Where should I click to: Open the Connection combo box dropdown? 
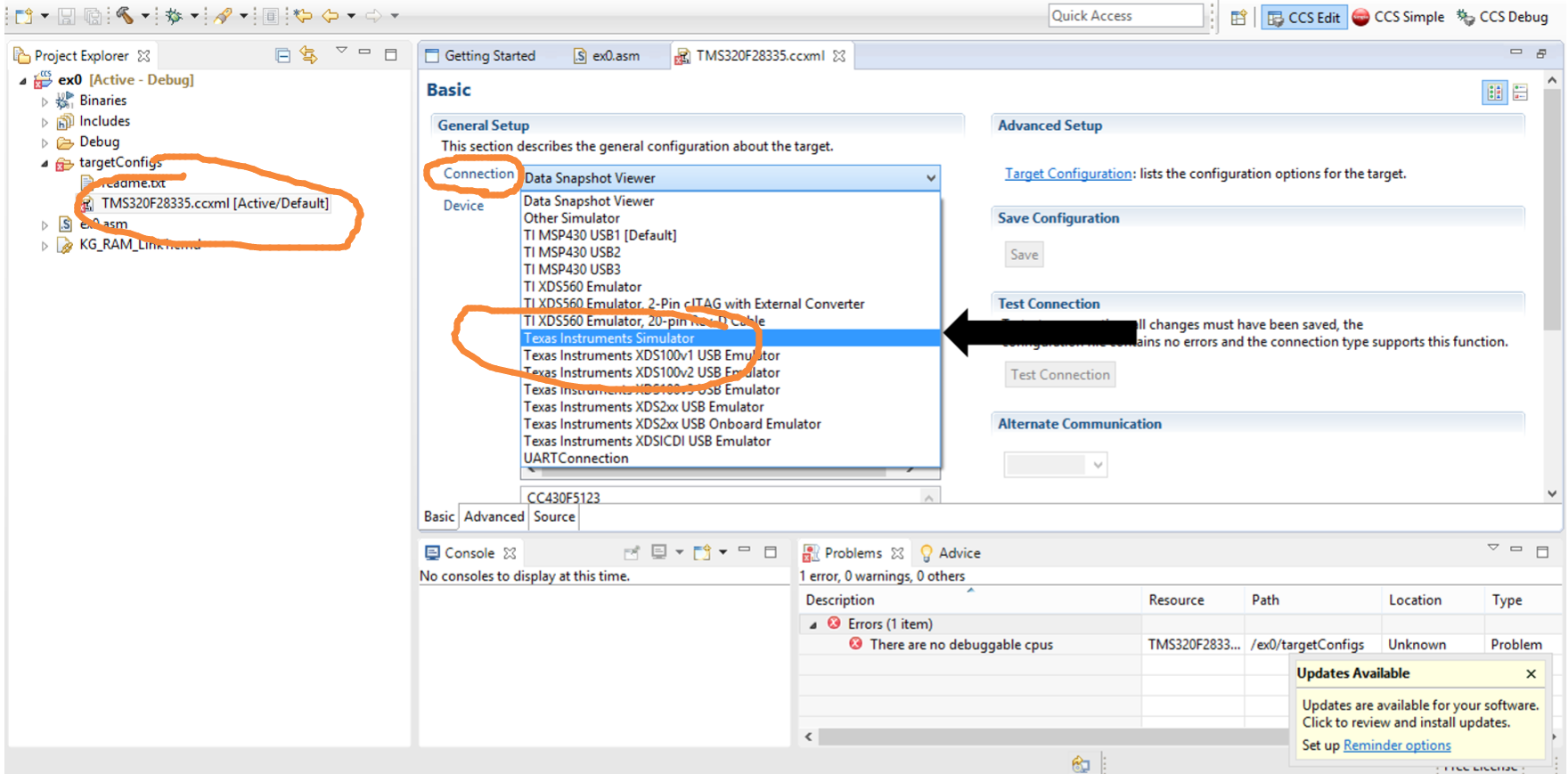[x=931, y=178]
